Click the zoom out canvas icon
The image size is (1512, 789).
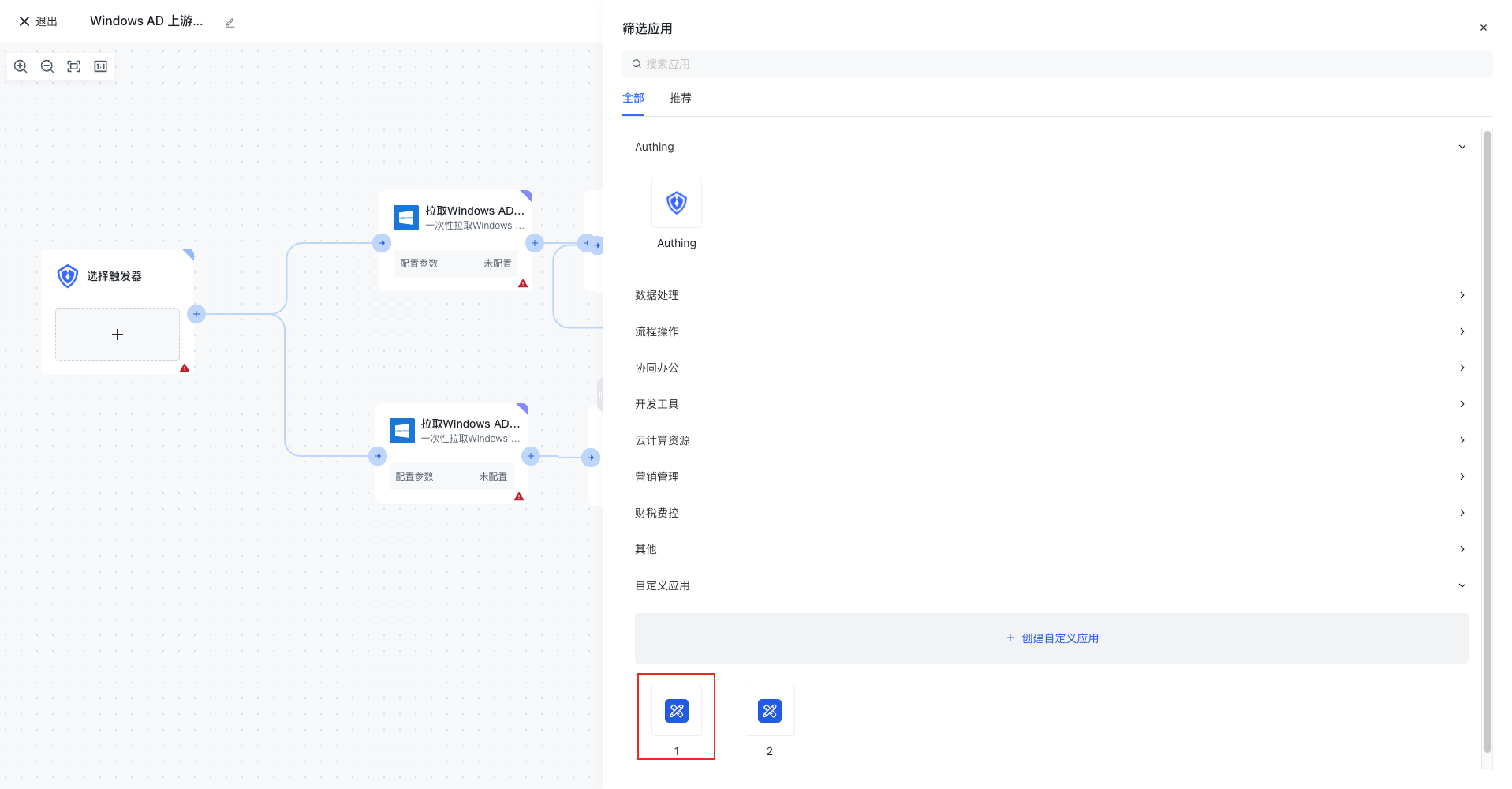point(47,66)
